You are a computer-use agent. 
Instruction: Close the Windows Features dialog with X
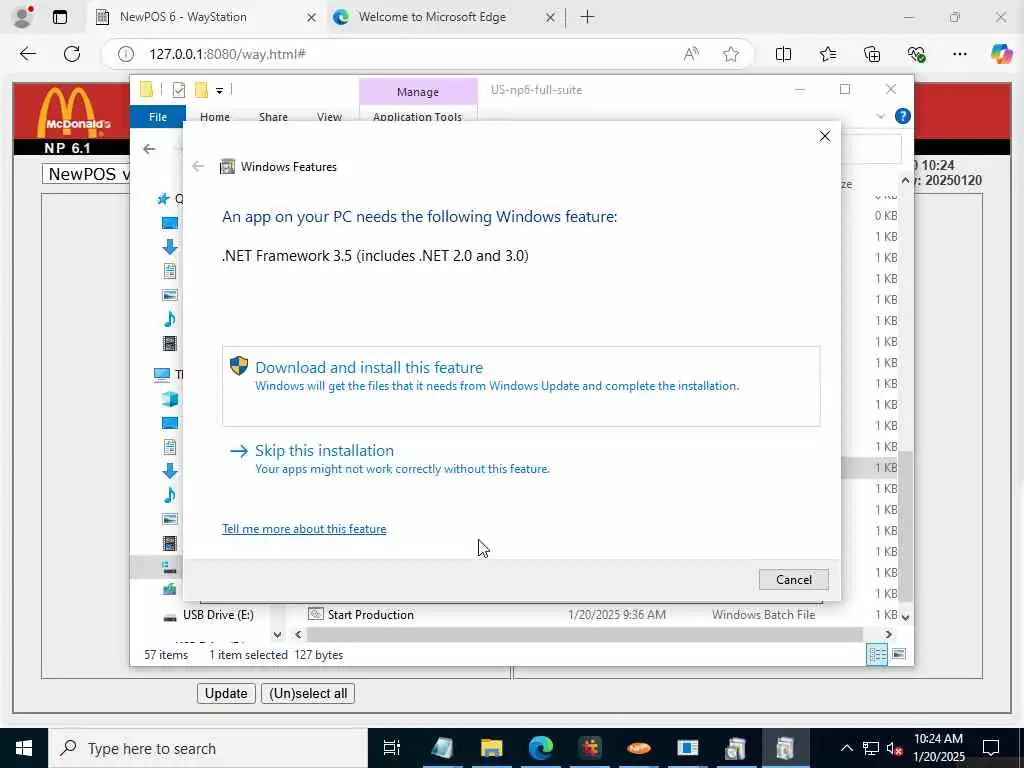coord(825,136)
